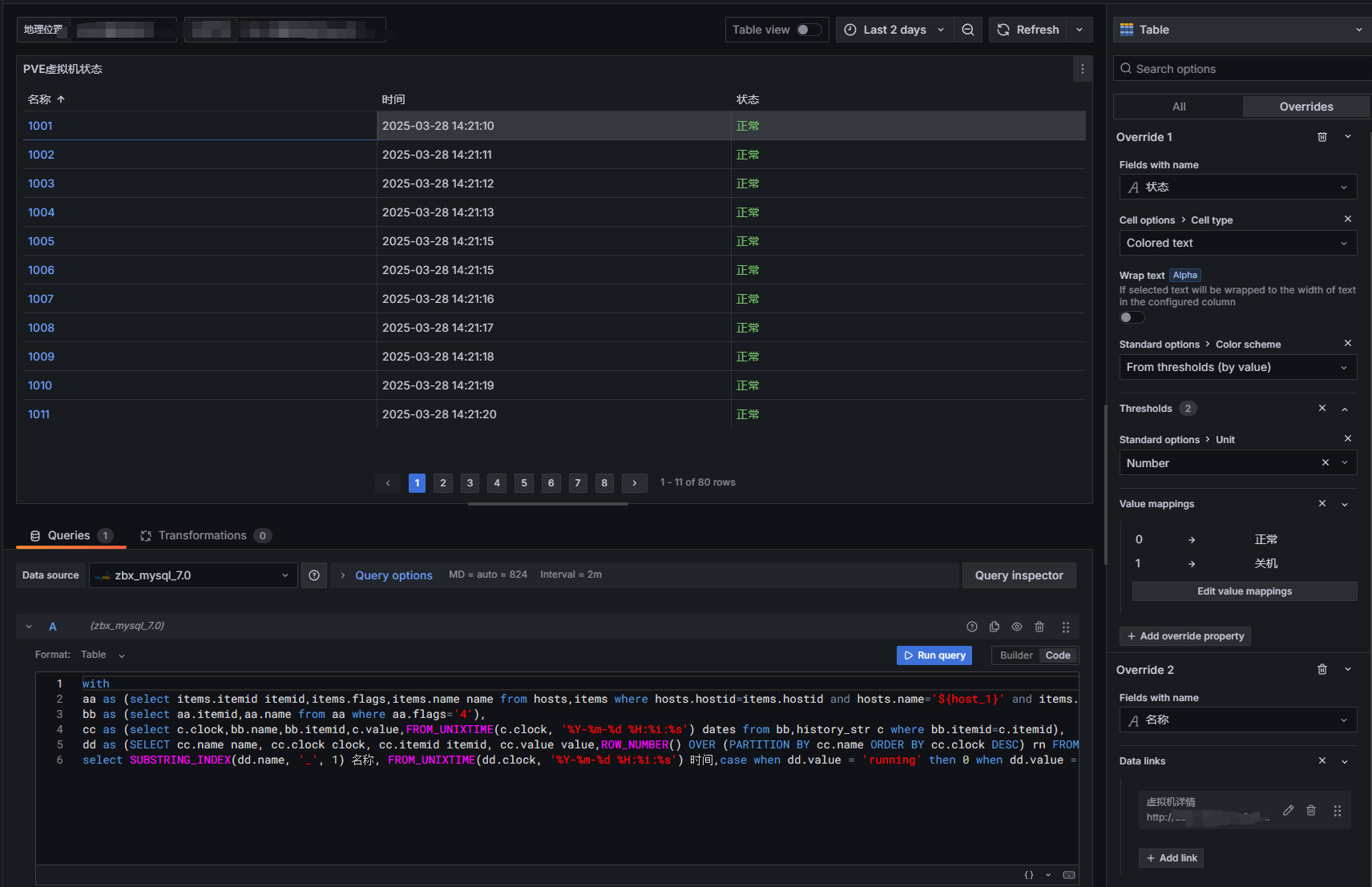The image size is (1372, 887).
Task: Grab the 虚拟机详情 data link drag handle
Action: [1338, 810]
